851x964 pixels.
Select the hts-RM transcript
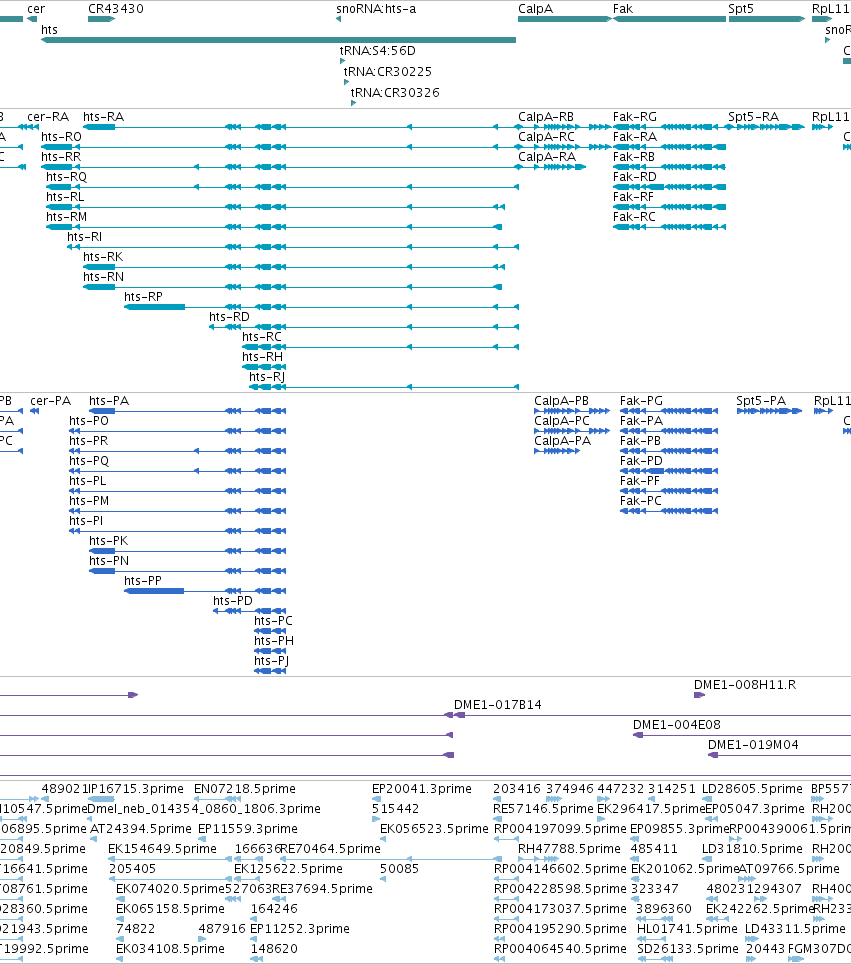point(66,216)
